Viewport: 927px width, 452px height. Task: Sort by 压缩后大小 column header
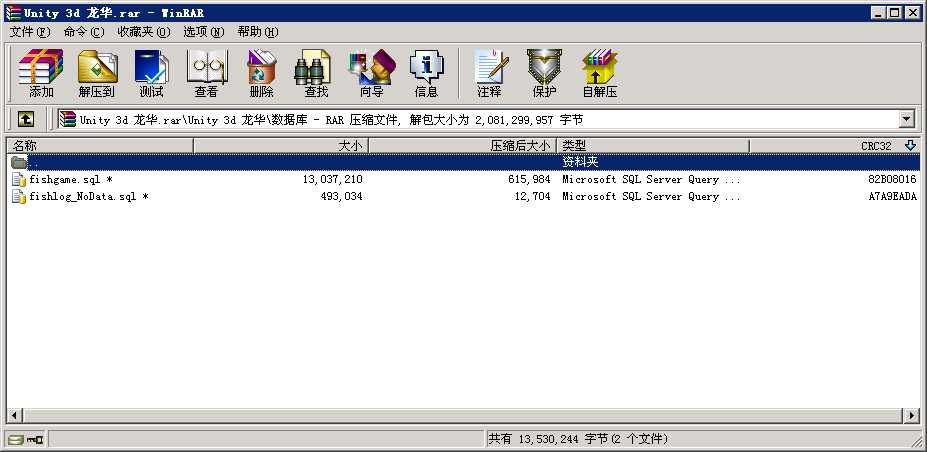462,146
